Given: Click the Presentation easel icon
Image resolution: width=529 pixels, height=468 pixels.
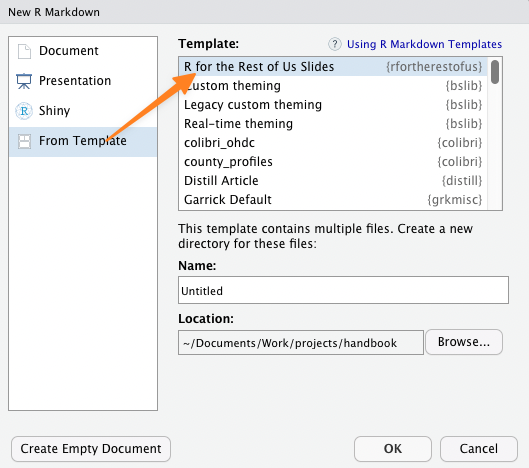Looking at the screenshot, I should coord(24,81).
